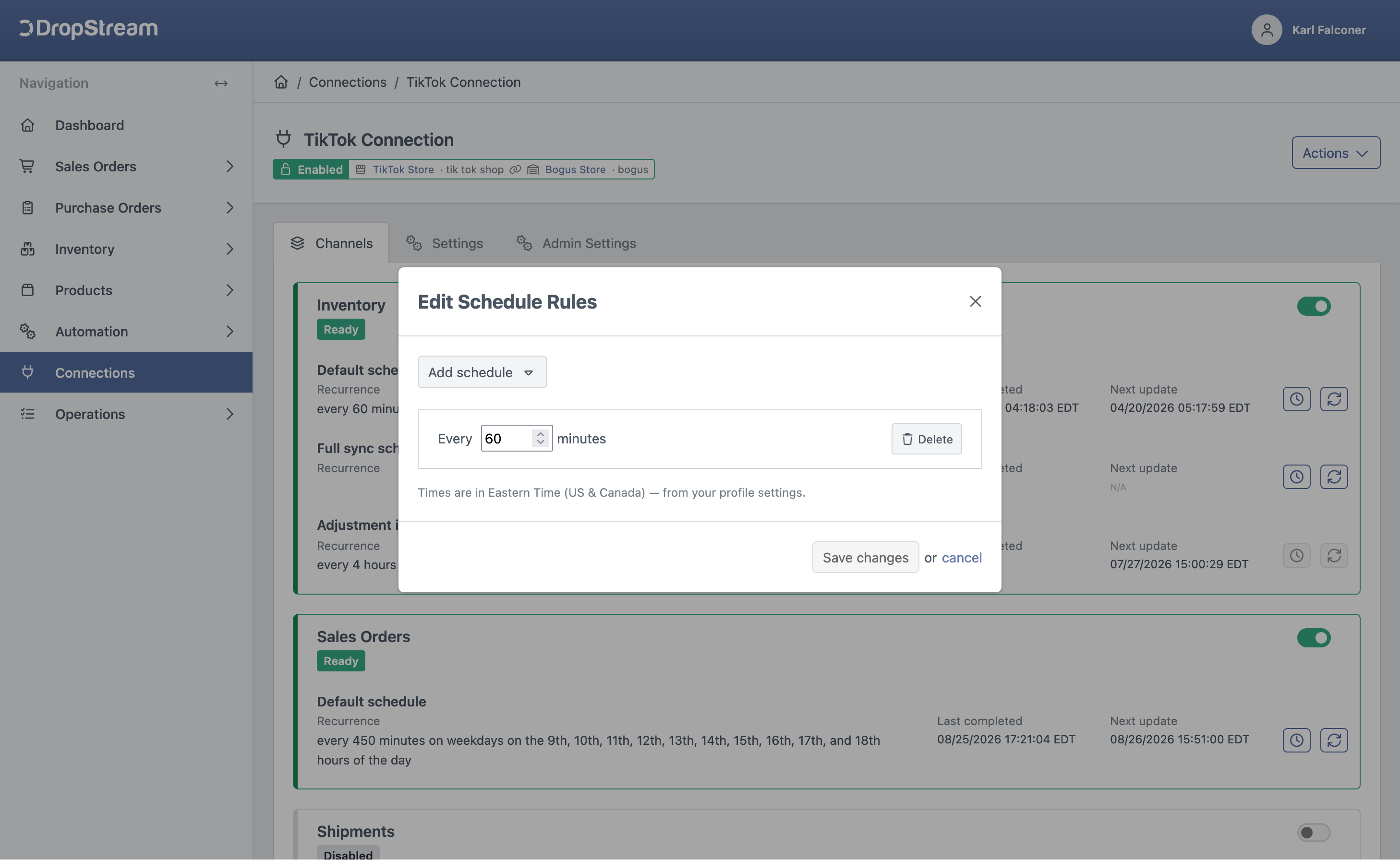
Task: Click the Connections plug icon in sidebar
Action: pyautogui.click(x=27, y=372)
